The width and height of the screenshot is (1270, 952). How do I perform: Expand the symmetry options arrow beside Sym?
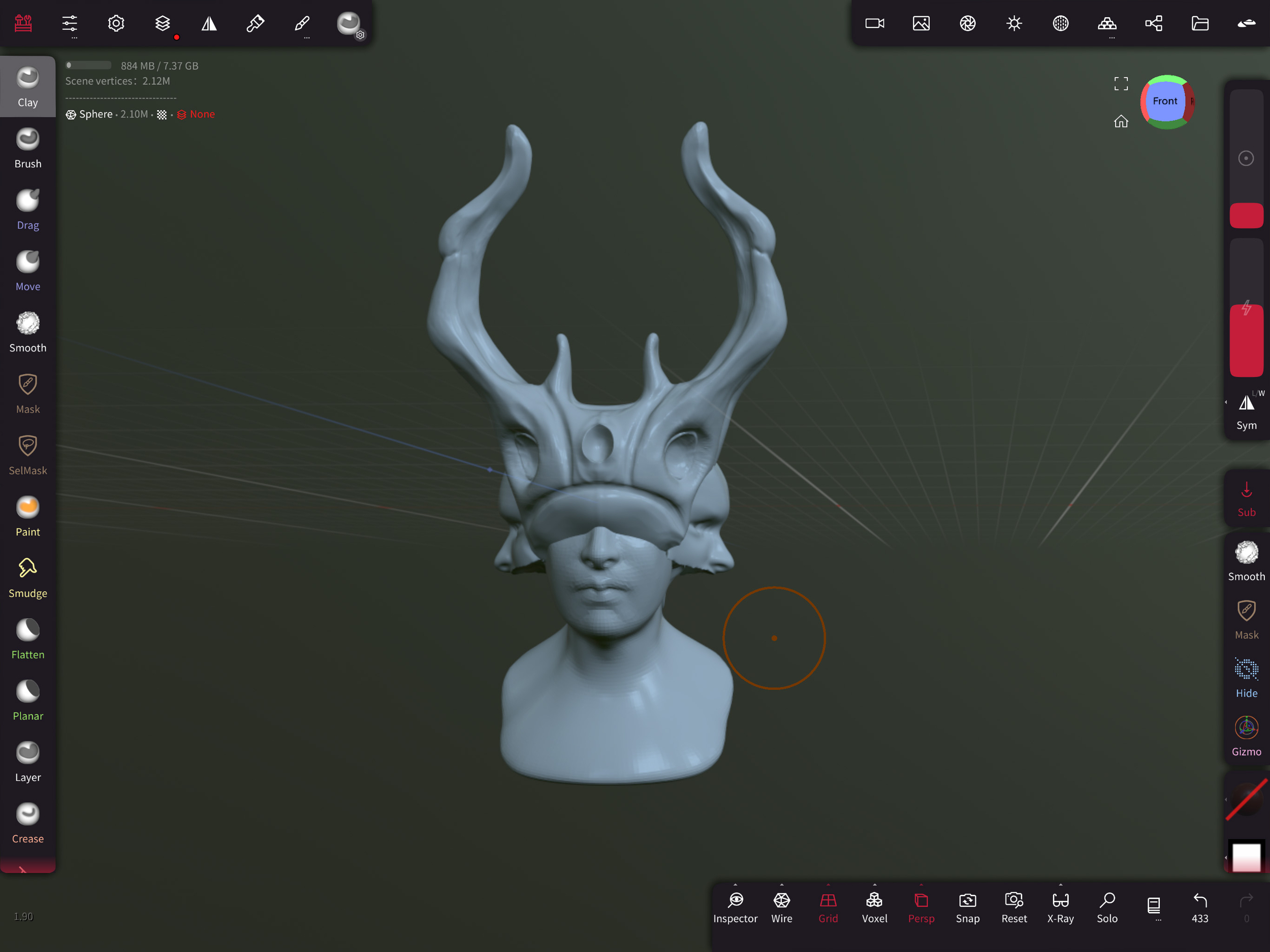coord(1226,402)
